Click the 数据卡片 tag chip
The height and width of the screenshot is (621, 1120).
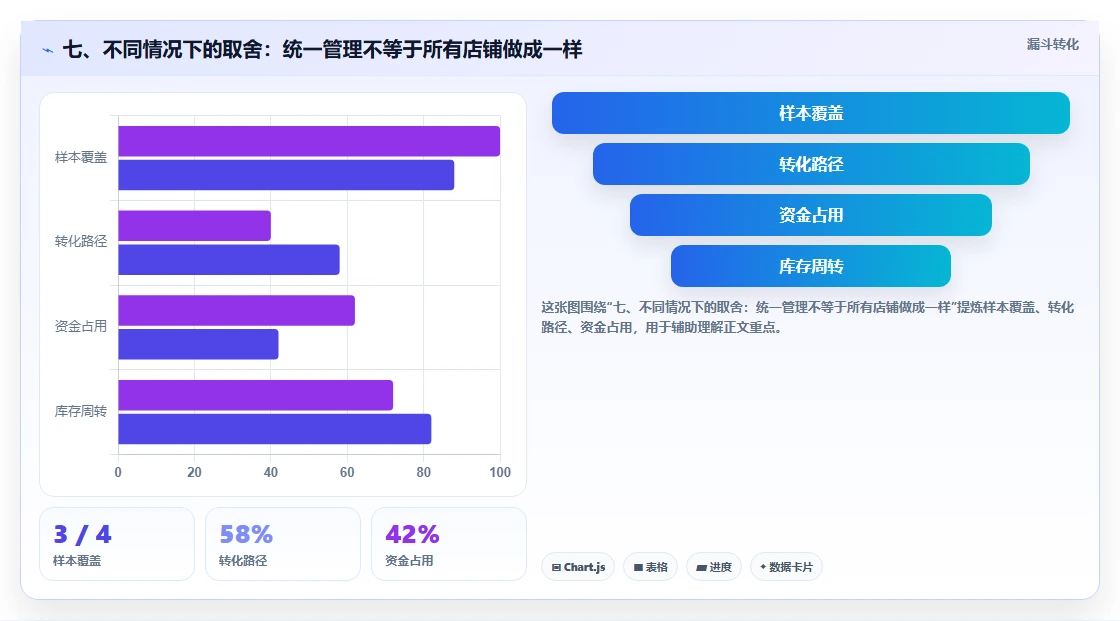coord(786,567)
